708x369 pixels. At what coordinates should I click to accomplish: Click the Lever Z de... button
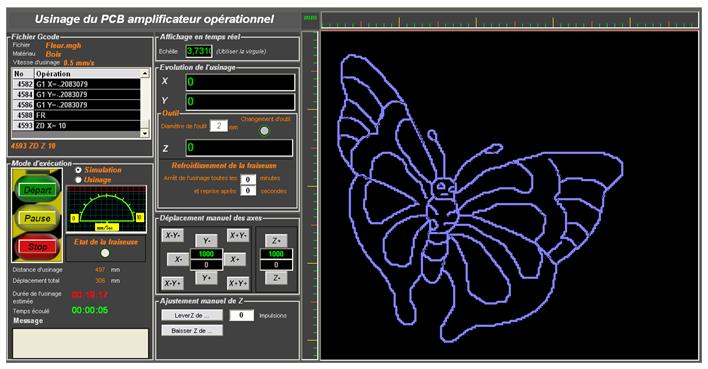tap(192, 315)
